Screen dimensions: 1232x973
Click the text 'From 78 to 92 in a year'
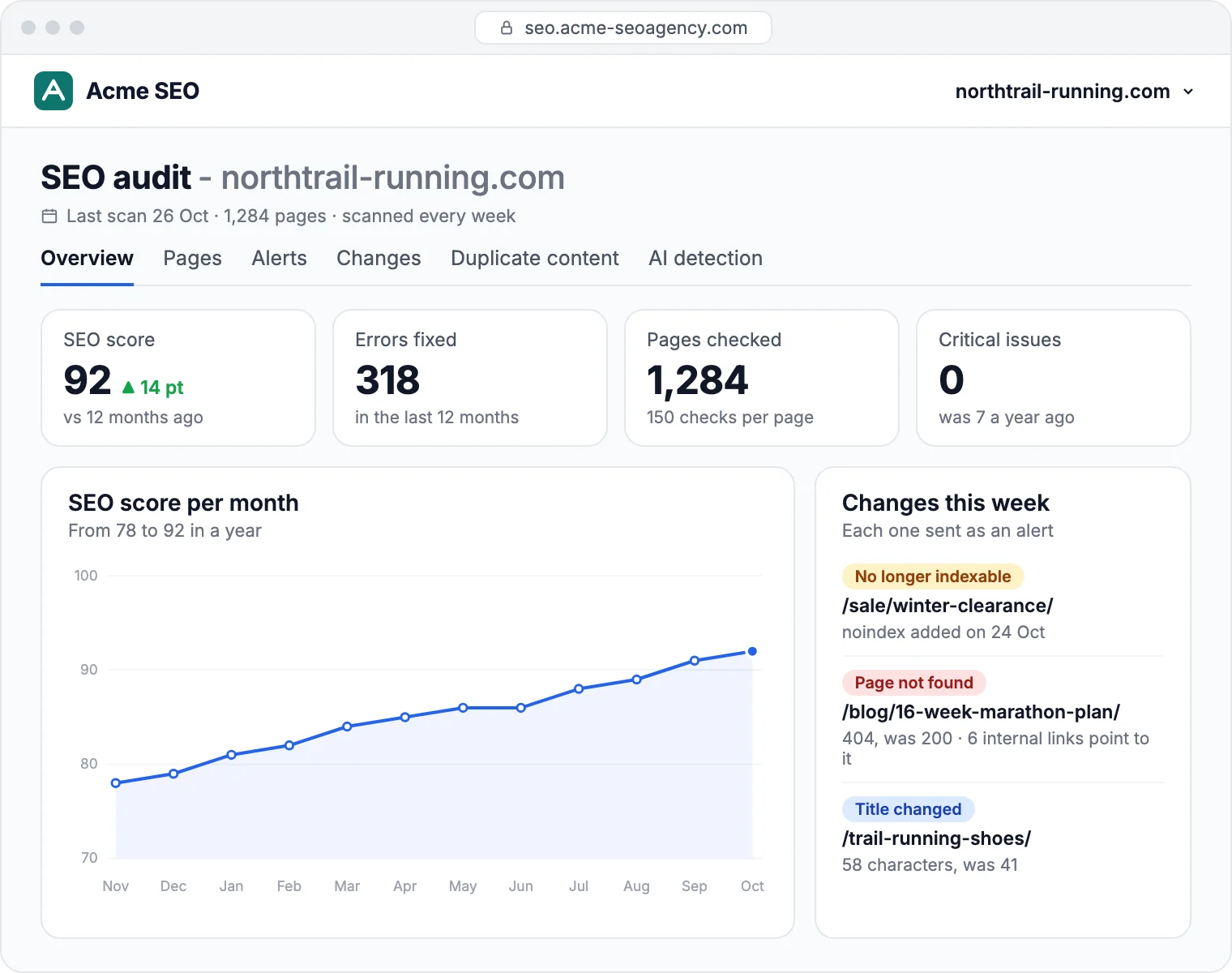[x=165, y=531]
